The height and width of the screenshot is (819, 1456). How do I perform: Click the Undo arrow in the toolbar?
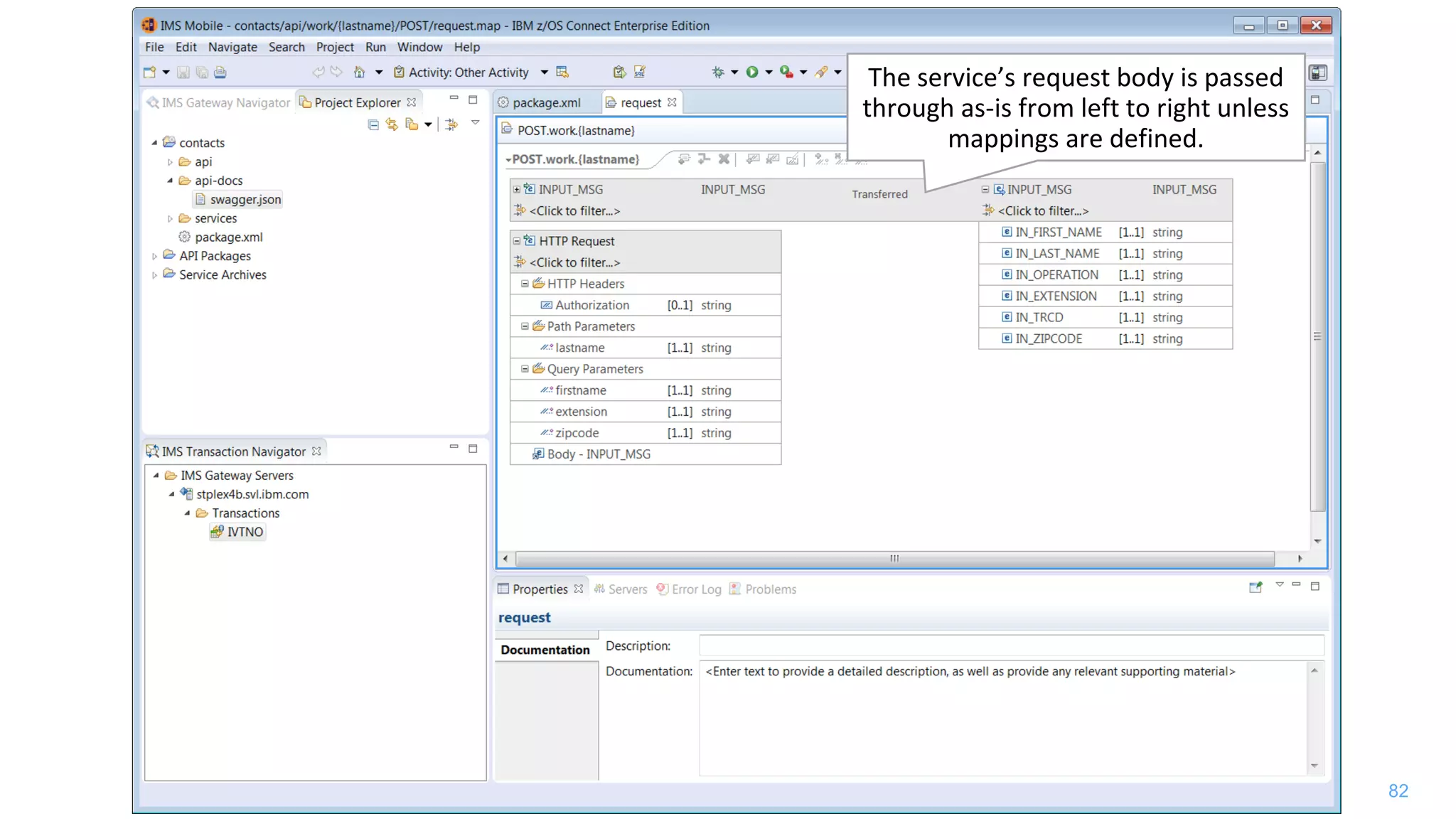click(318, 72)
